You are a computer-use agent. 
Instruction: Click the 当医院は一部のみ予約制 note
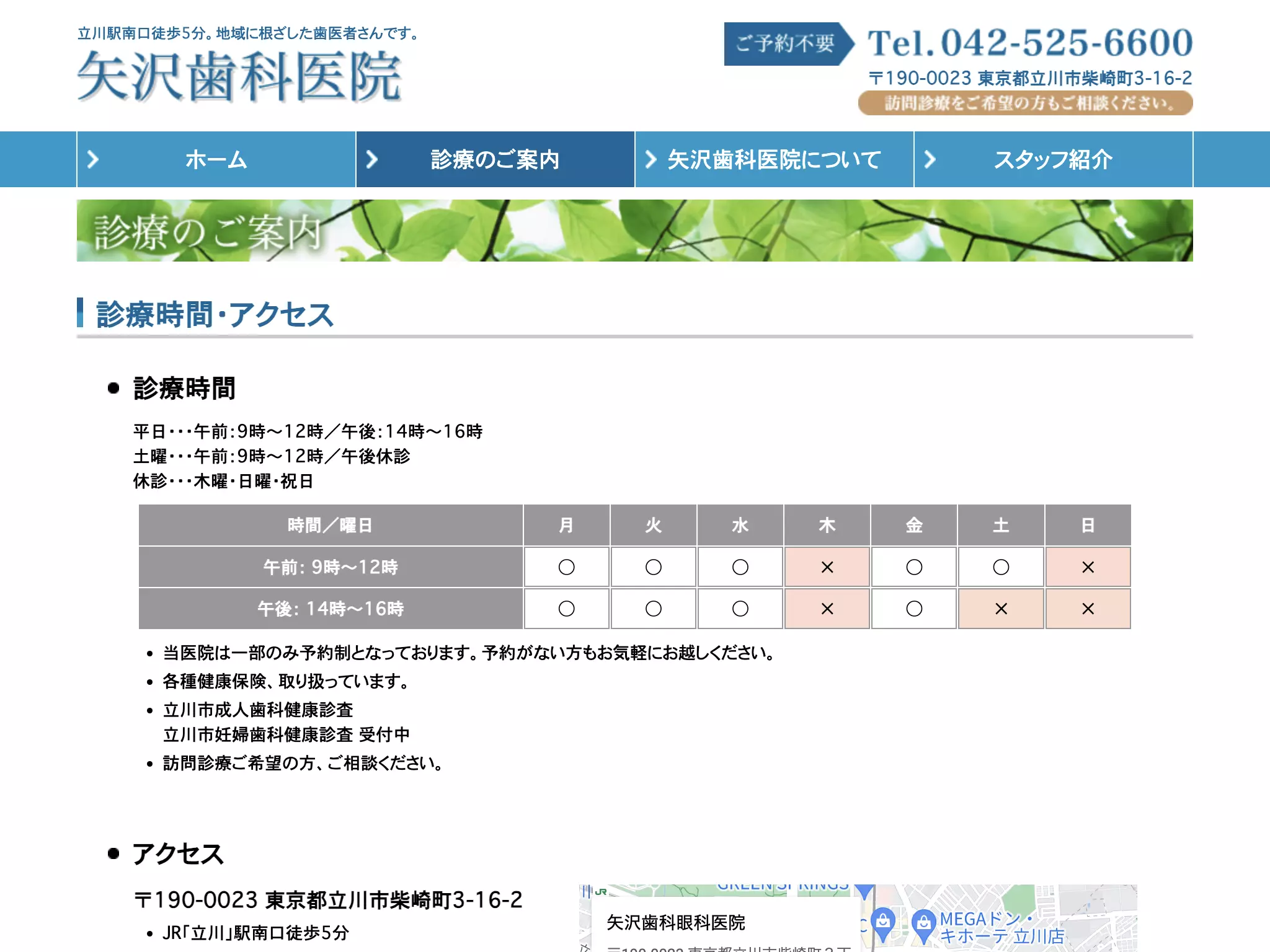pyautogui.click(x=468, y=653)
